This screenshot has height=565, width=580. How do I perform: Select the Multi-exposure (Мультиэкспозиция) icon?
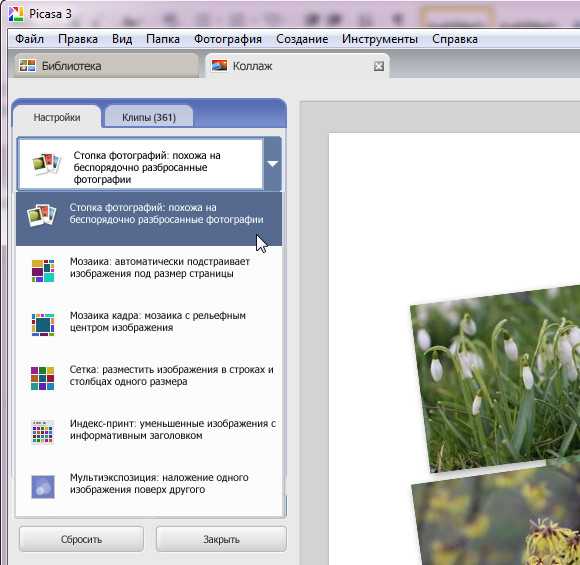coord(43,487)
